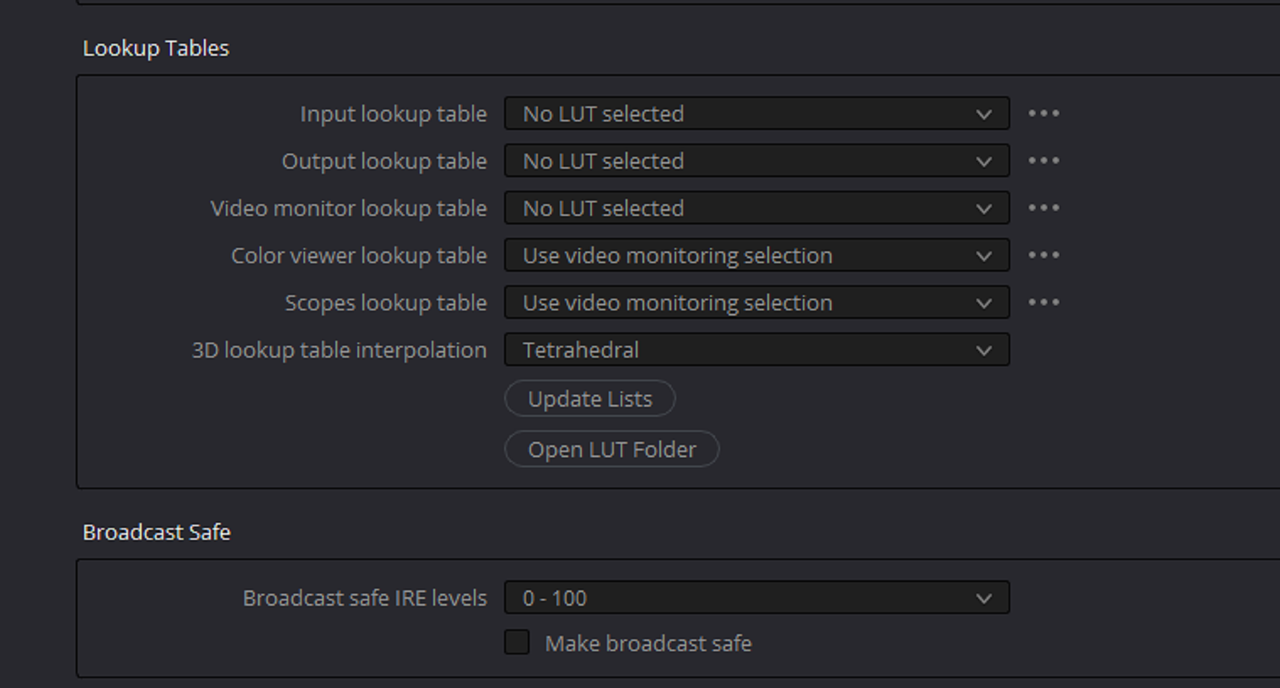The image size is (1280, 688).
Task: Expand the Output lookup table dropdown
Action: coord(756,161)
